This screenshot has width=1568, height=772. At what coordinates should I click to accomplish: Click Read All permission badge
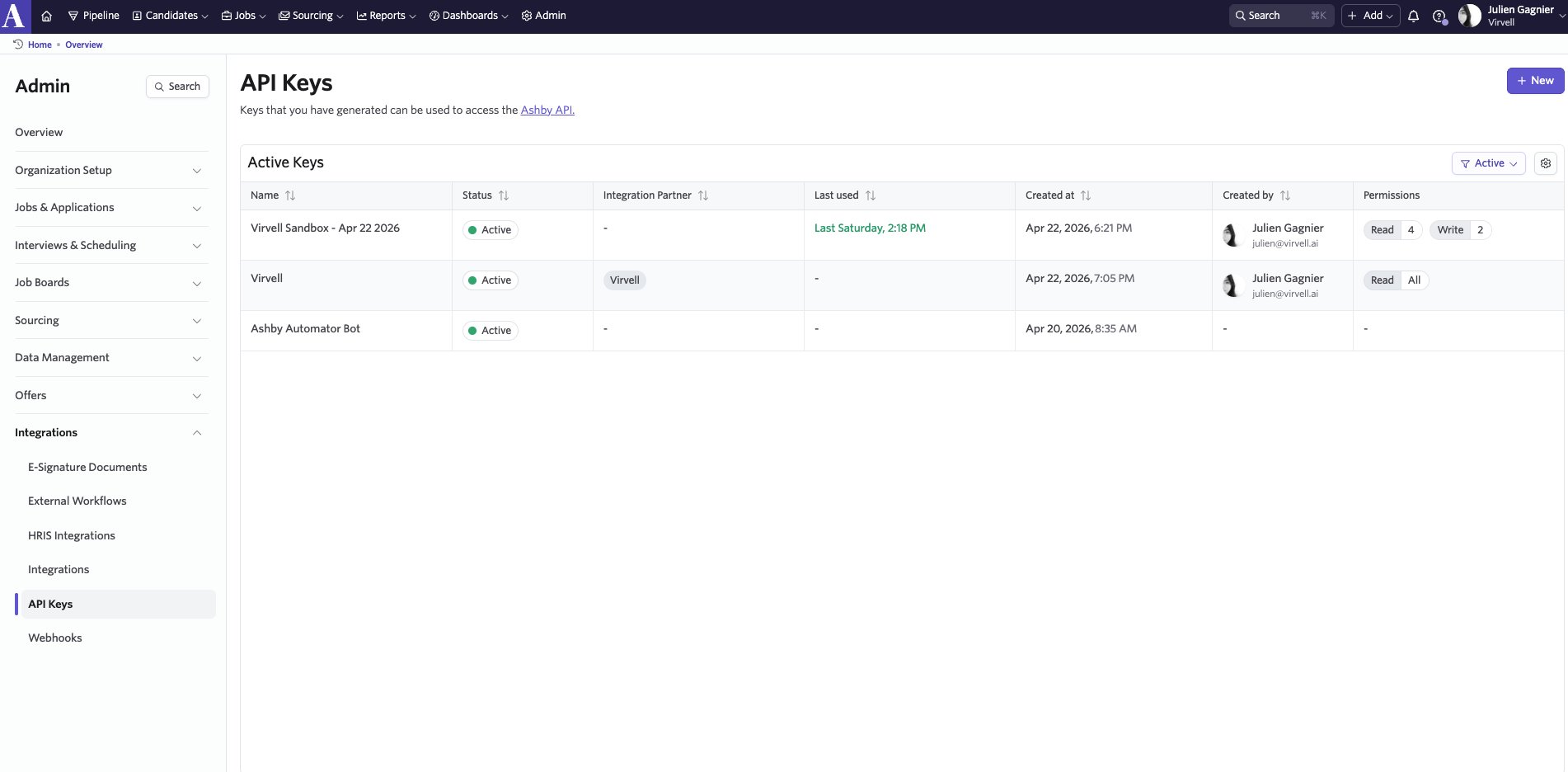pos(1396,280)
